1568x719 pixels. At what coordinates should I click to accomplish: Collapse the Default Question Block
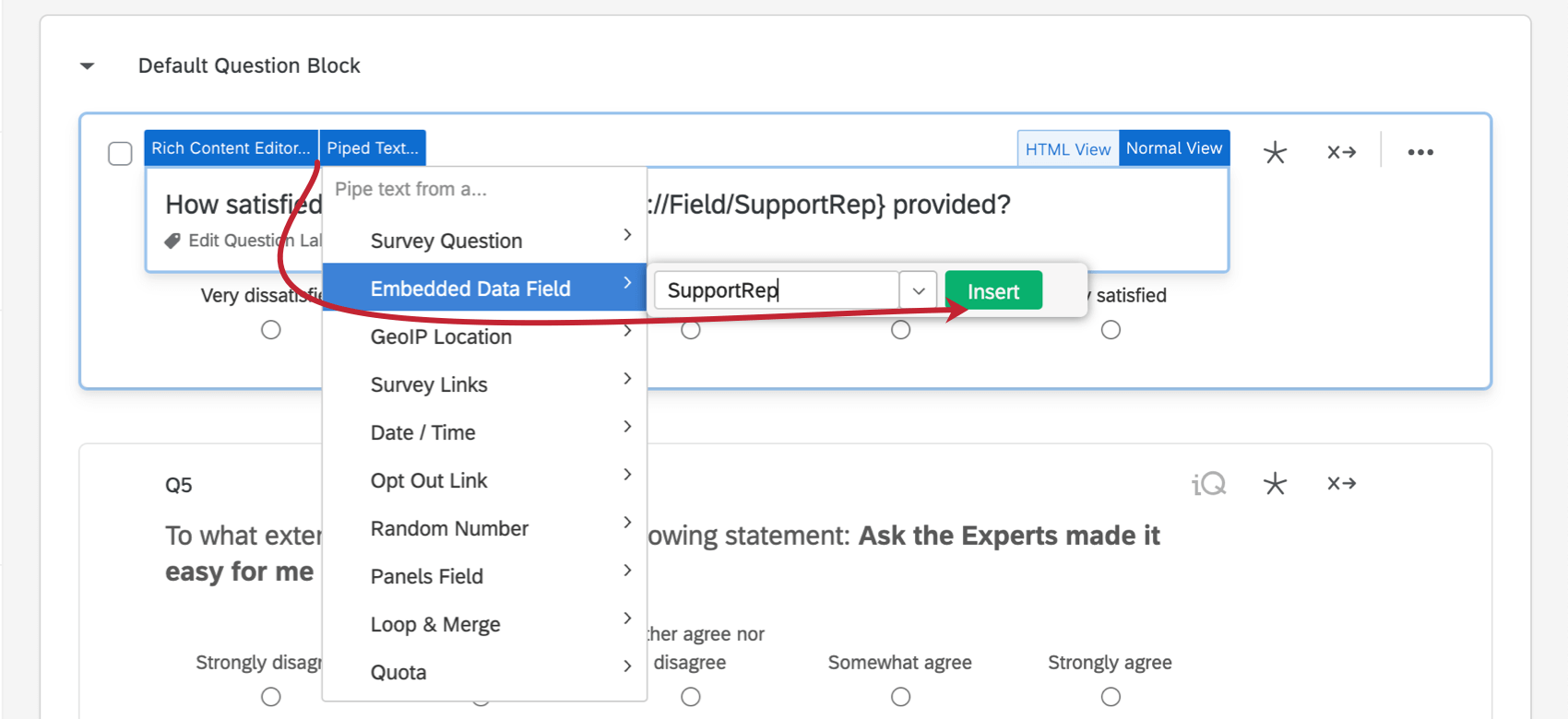pyautogui.click(x=88, y=66)
